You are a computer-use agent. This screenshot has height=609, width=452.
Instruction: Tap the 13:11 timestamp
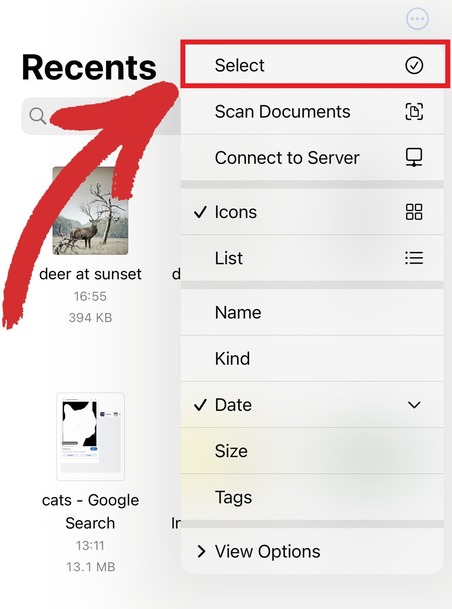click(x=90, y=545)
